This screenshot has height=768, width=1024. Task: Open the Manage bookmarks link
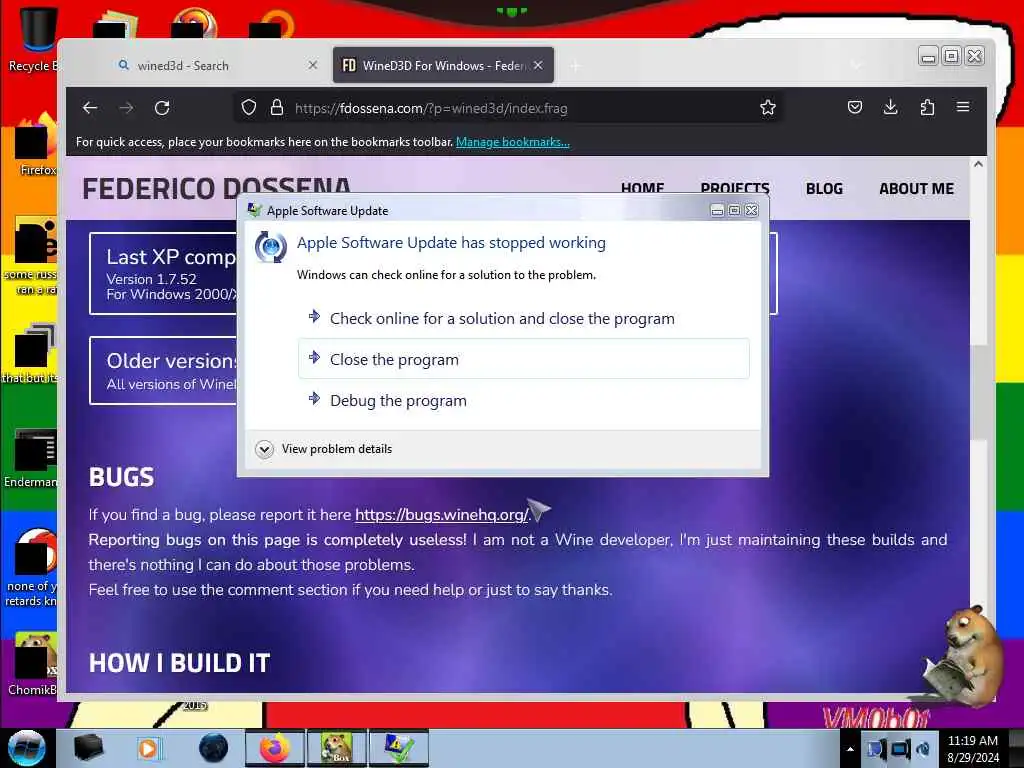pyautogui.click(x=513, y=142)
